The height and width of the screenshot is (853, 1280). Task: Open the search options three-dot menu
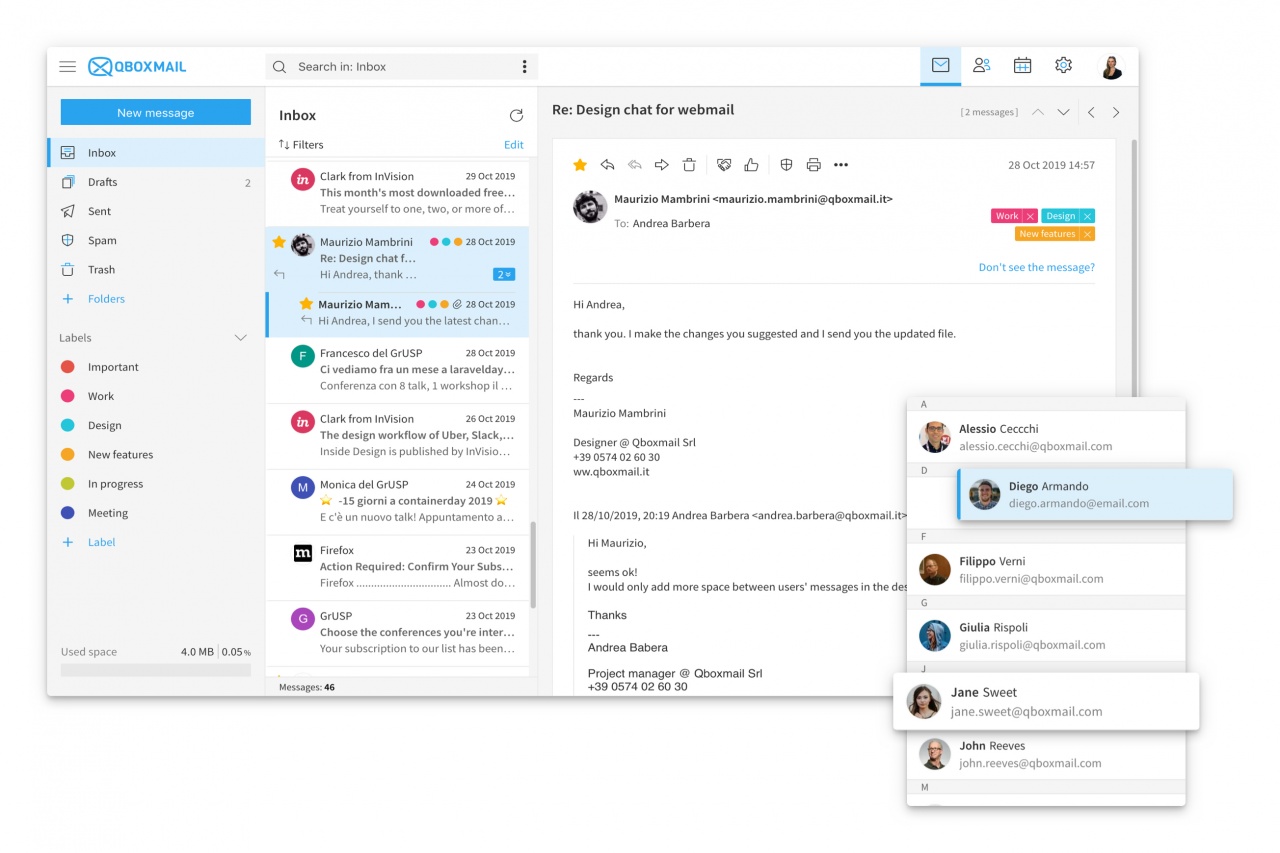click(x=524, y=67)
